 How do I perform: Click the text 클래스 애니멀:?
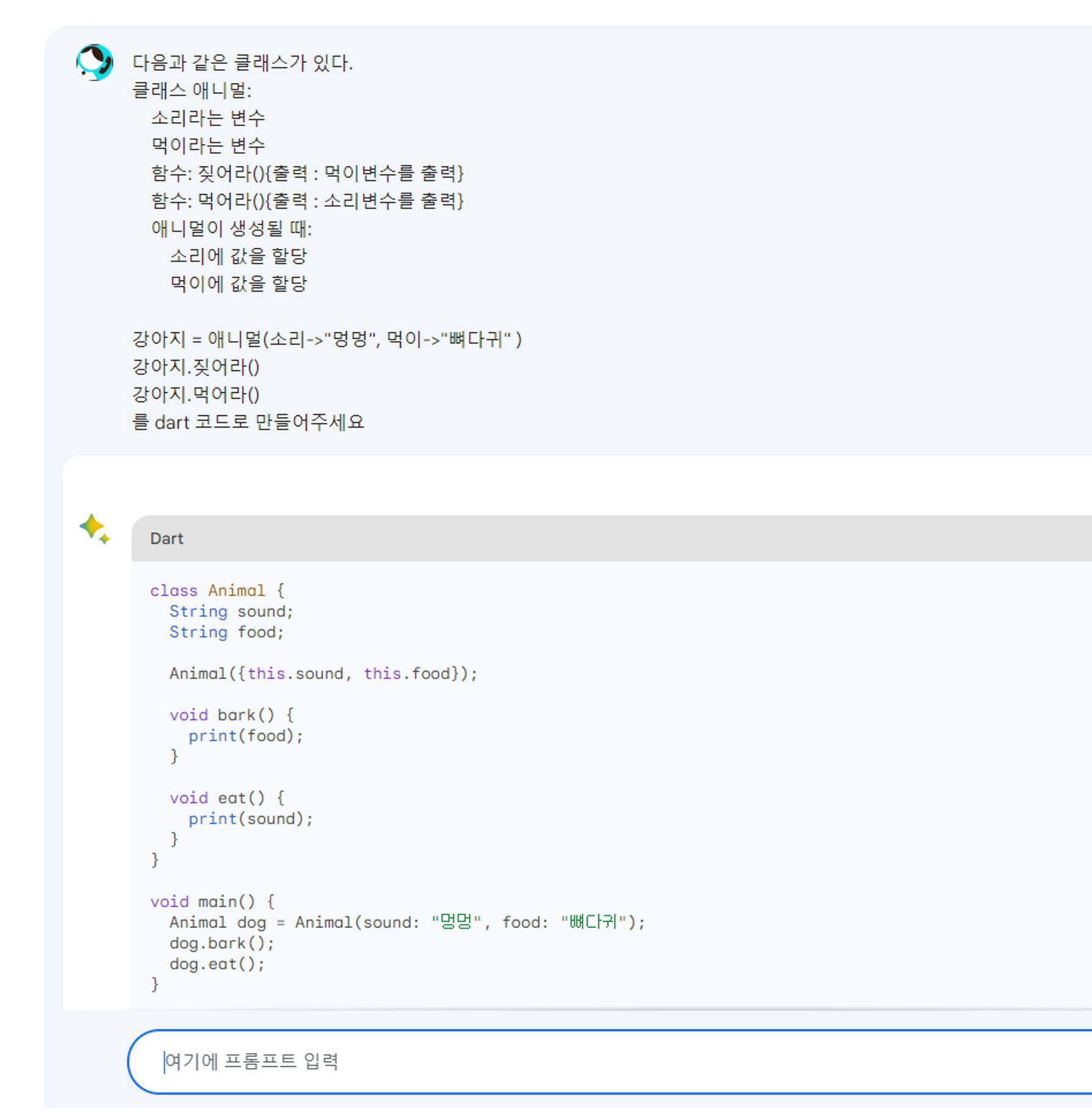click(x=192, y=91)
